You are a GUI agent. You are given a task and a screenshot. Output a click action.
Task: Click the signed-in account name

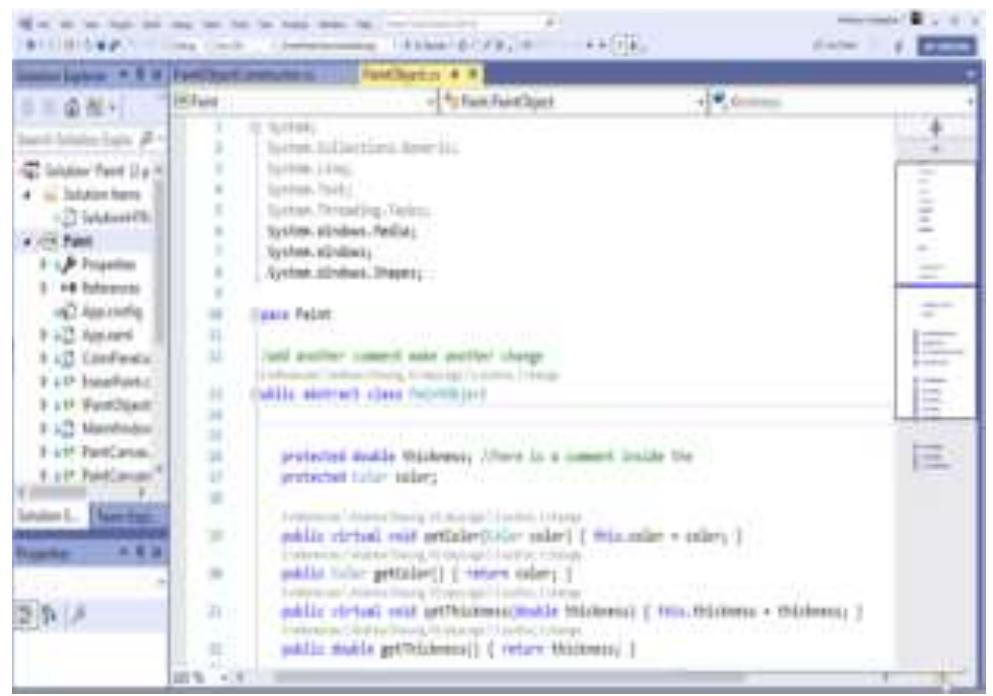869,20
